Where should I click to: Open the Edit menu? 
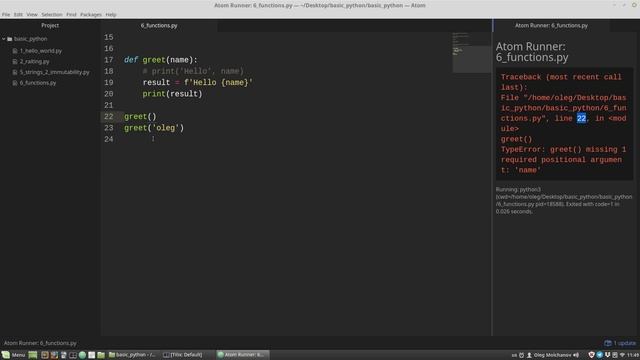pyautogui.click(x=18, y=14)
